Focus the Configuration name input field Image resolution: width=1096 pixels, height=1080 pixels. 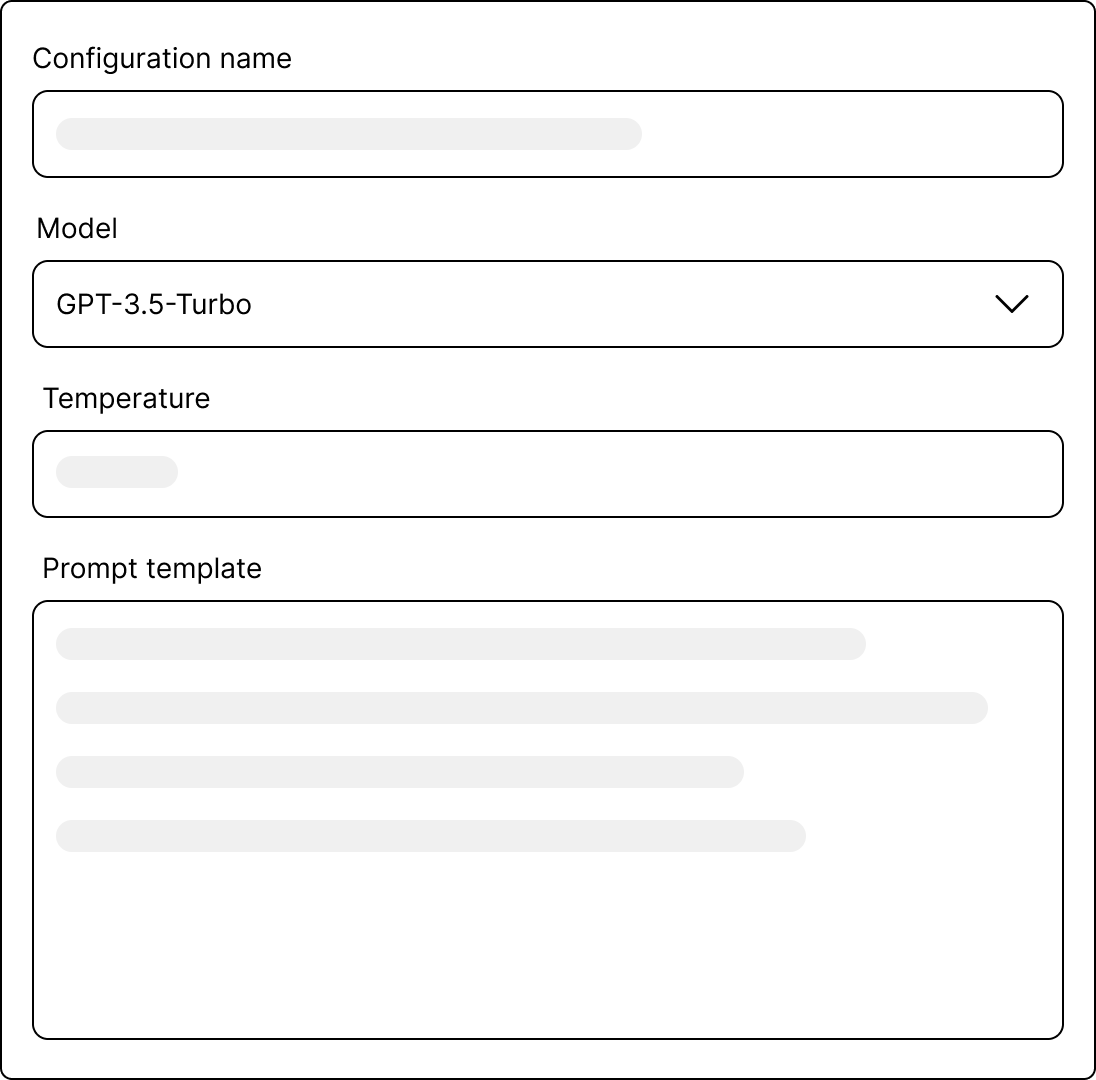click(x=547, y=134)
